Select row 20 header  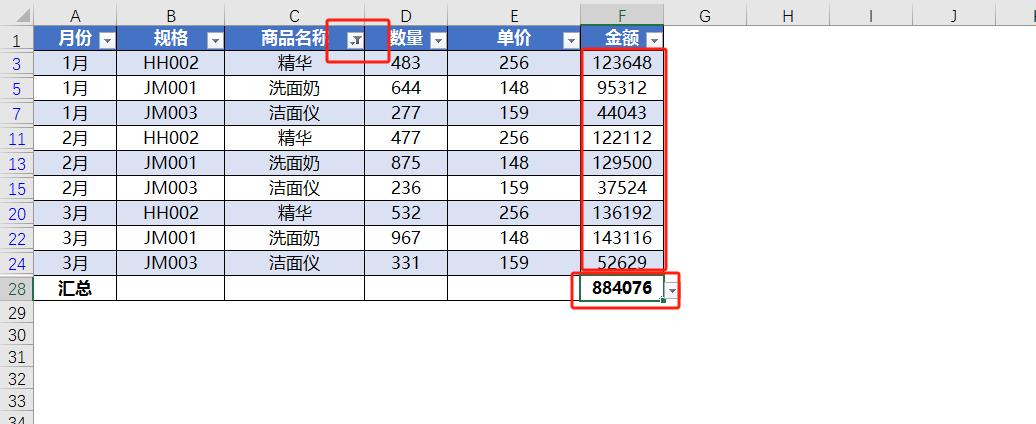point(17,213)
